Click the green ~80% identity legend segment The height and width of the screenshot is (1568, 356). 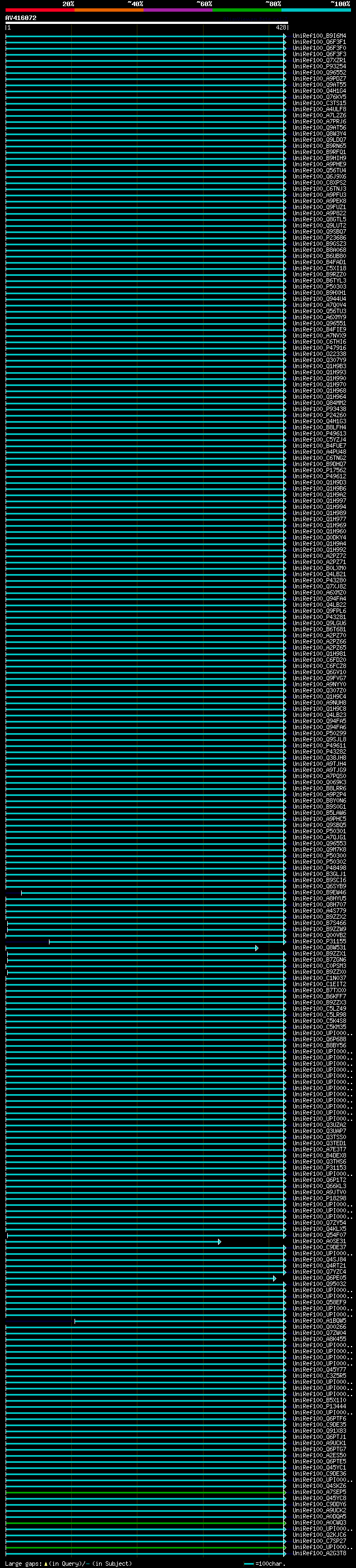pyautogui.click(x=247, y=10)
